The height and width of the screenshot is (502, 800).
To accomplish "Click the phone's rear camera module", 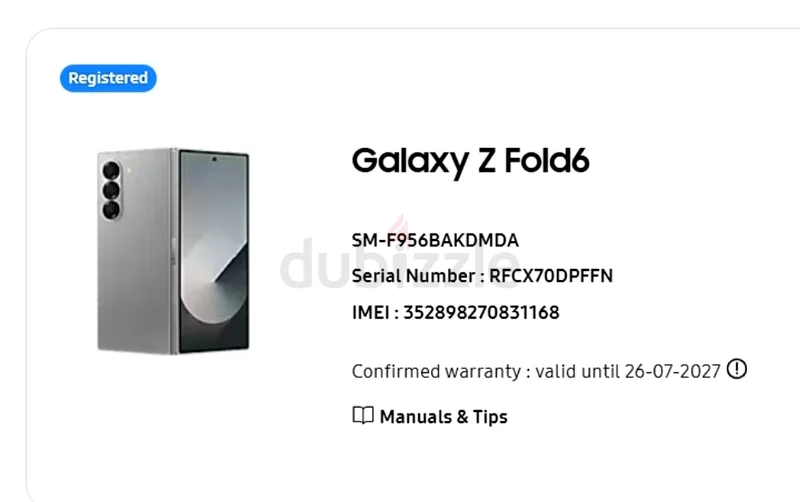I will (x=111, y=190).
